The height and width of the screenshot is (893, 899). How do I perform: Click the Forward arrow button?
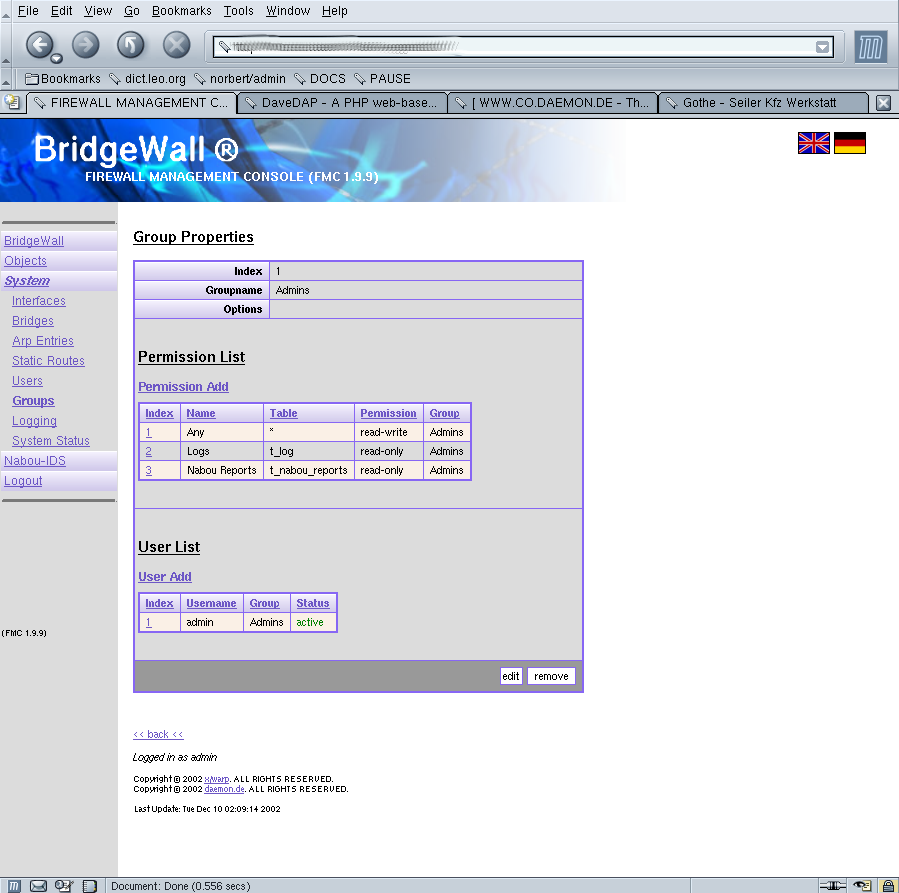click(x=85, y=45)
